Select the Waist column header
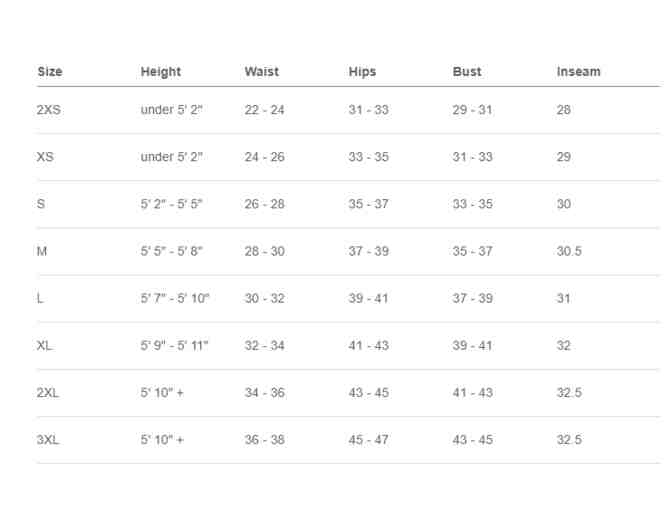 tap(262, 72)
